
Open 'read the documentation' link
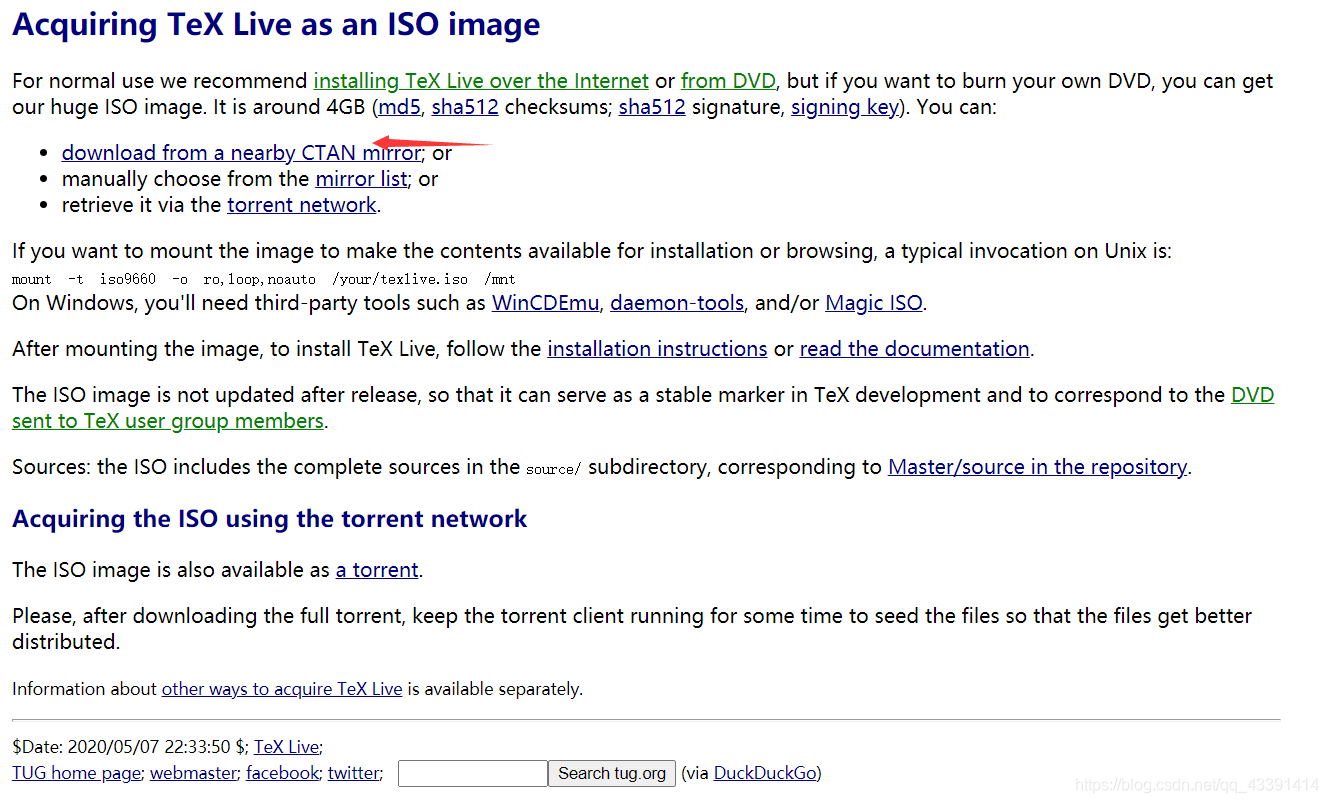click(914, 349)
